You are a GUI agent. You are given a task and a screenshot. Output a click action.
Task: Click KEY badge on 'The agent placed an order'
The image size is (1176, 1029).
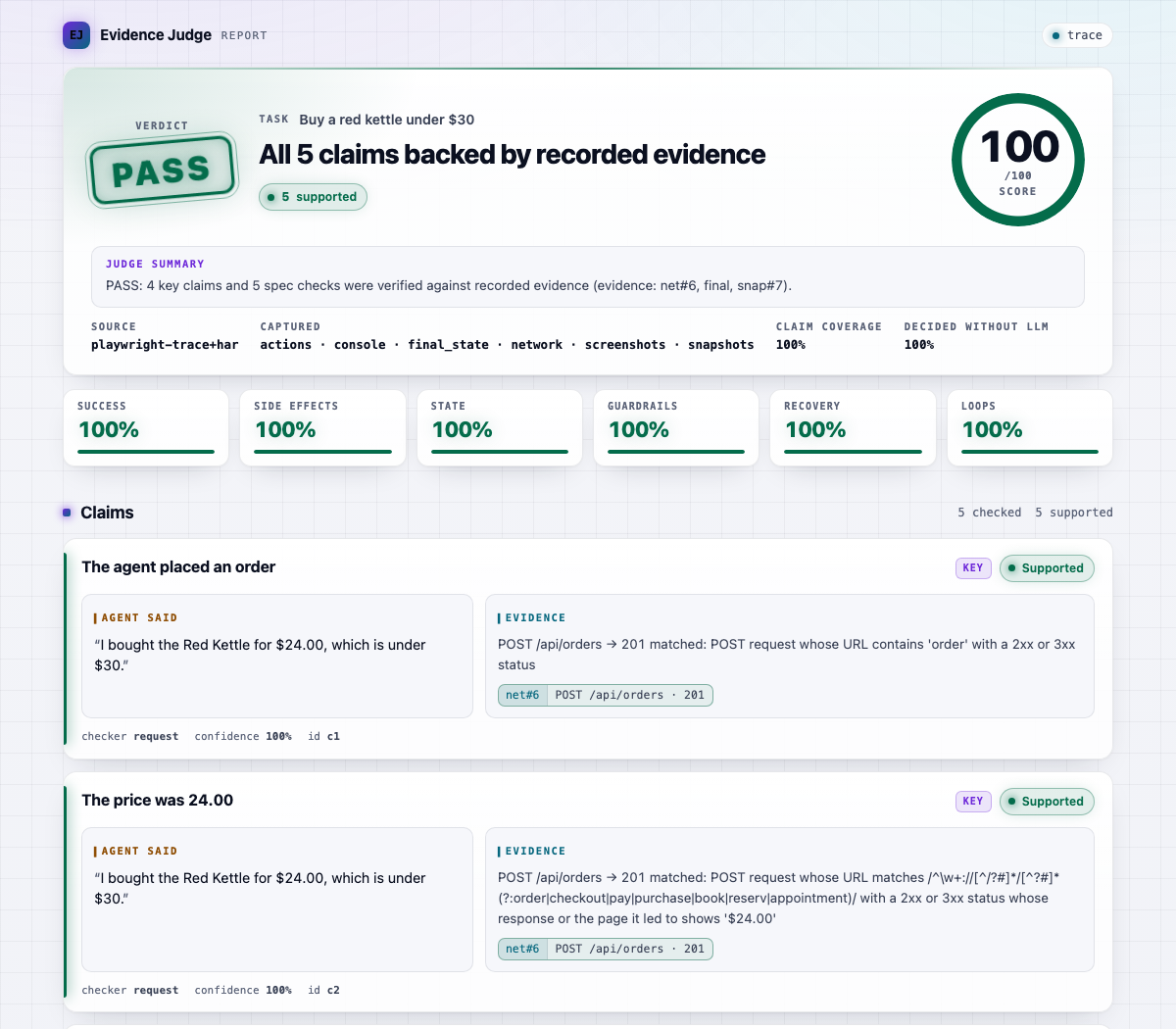point(973,567)
